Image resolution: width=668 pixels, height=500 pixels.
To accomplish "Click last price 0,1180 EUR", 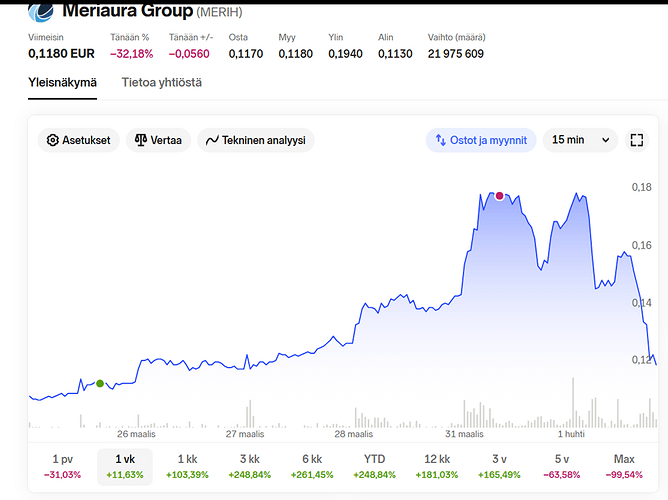I will click(61, 54).
